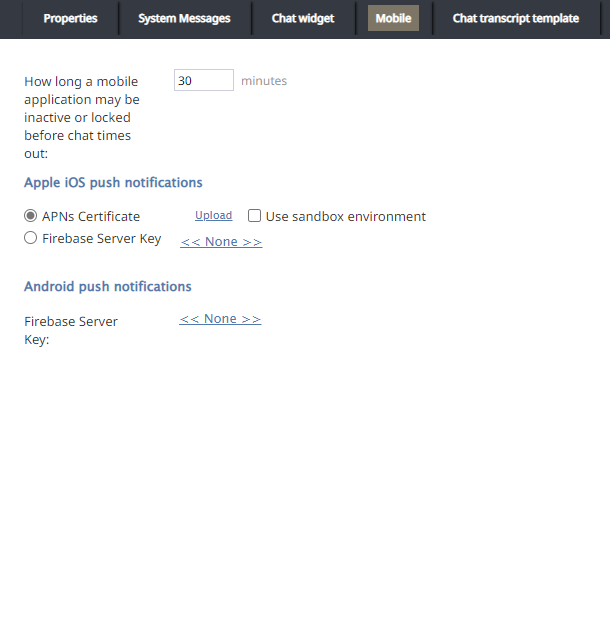
Task: Click the Use sandbox environment label
Action: [346, 217]
